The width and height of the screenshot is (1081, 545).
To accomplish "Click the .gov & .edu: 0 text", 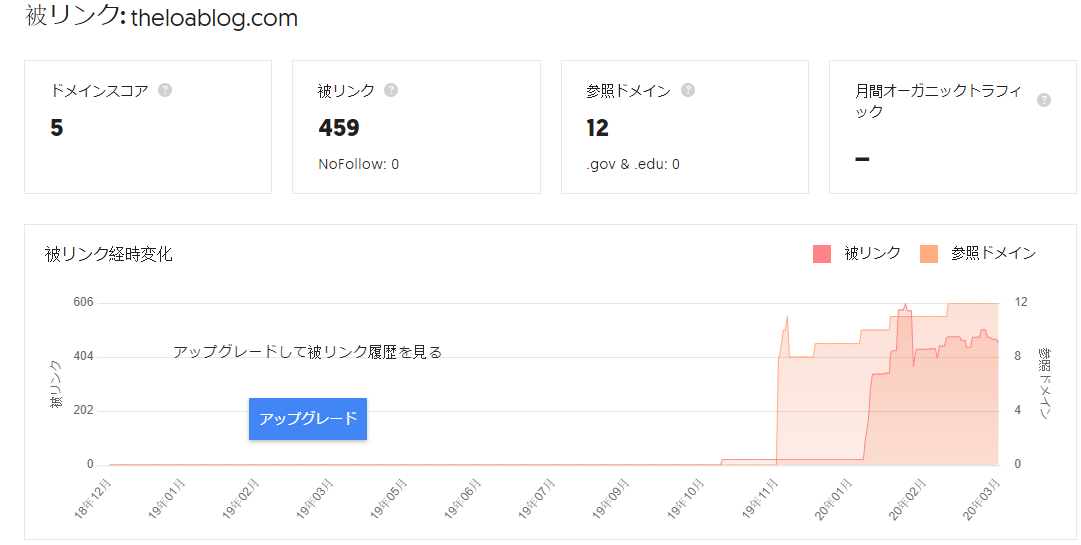I will (633, 164).
